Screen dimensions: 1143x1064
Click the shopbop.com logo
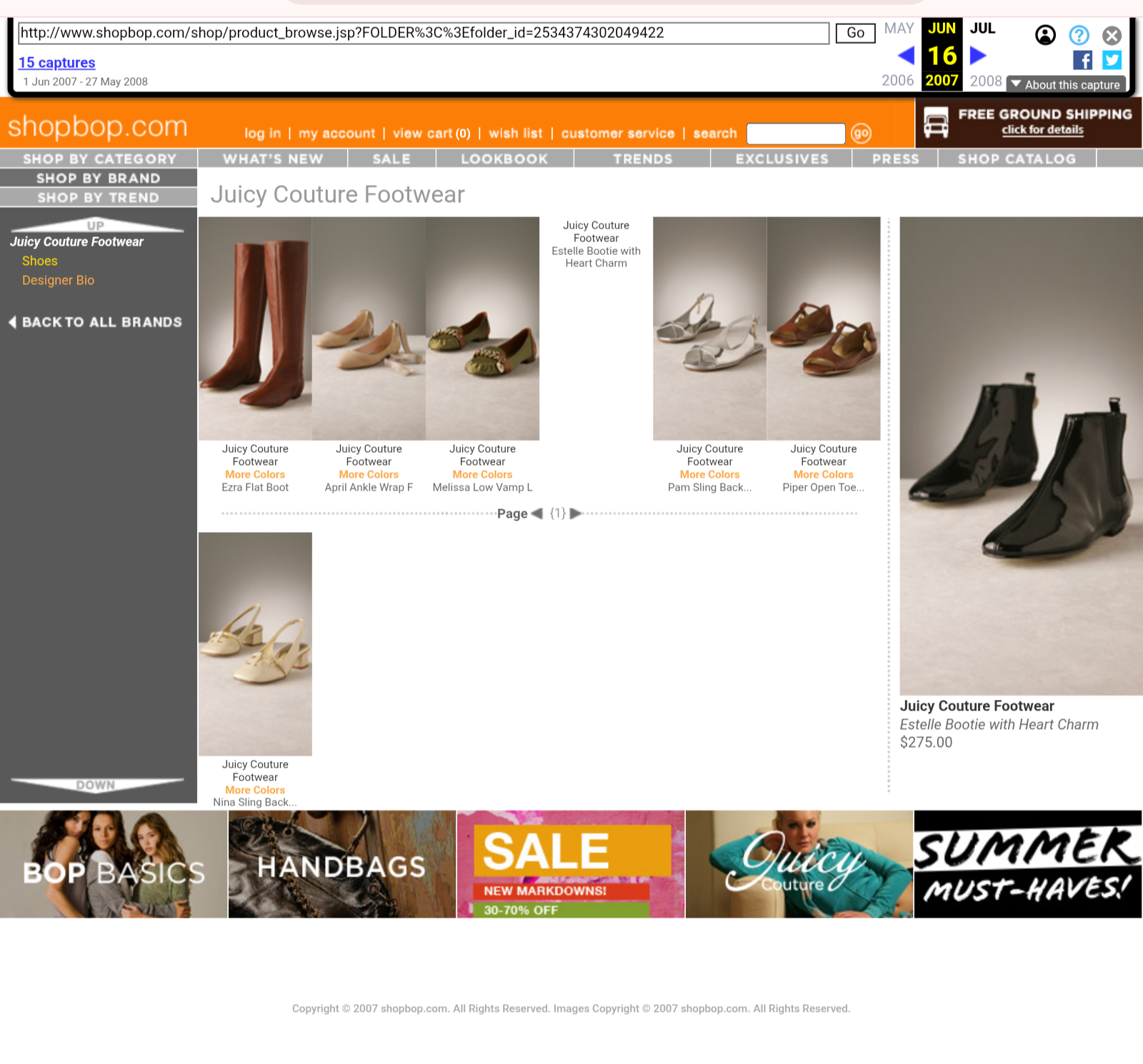coord(98,126)
